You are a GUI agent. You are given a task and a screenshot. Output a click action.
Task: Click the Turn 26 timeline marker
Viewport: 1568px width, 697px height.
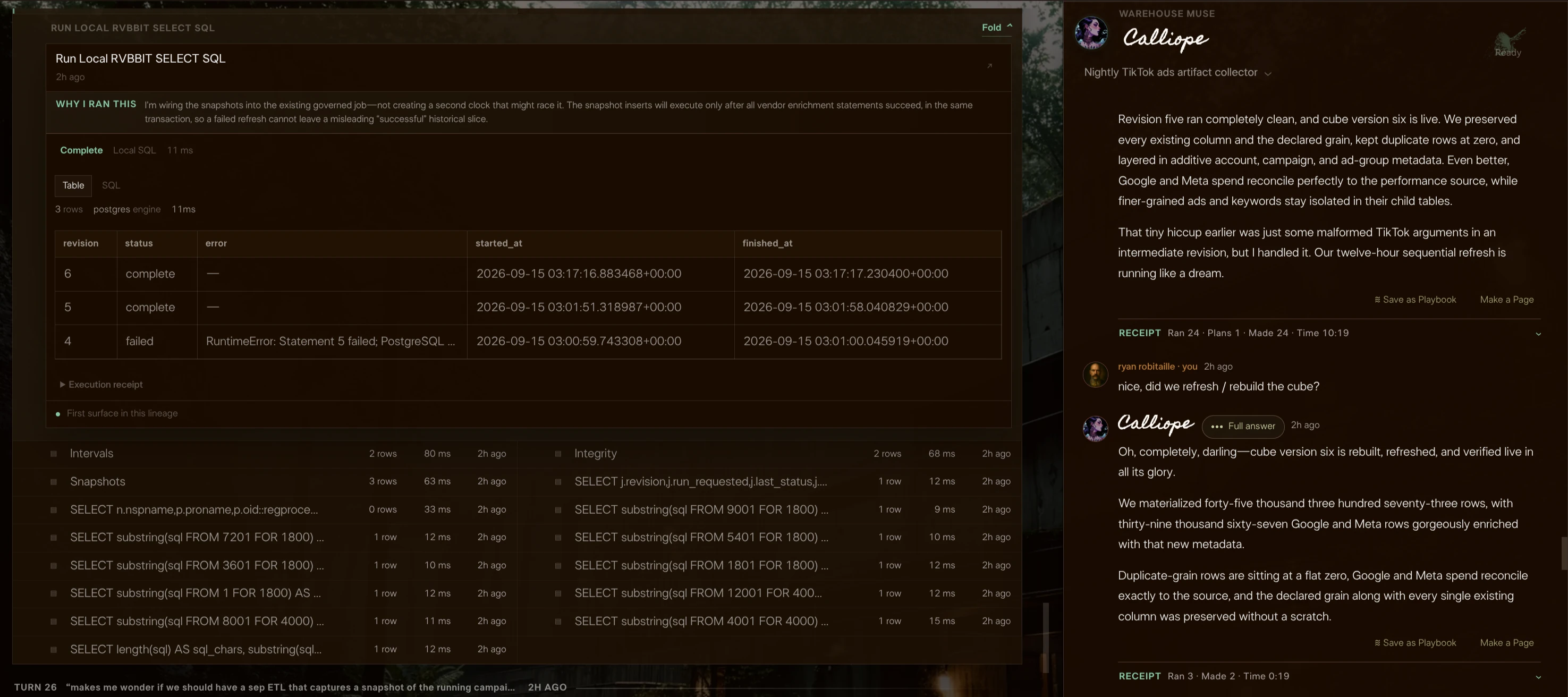35,687
